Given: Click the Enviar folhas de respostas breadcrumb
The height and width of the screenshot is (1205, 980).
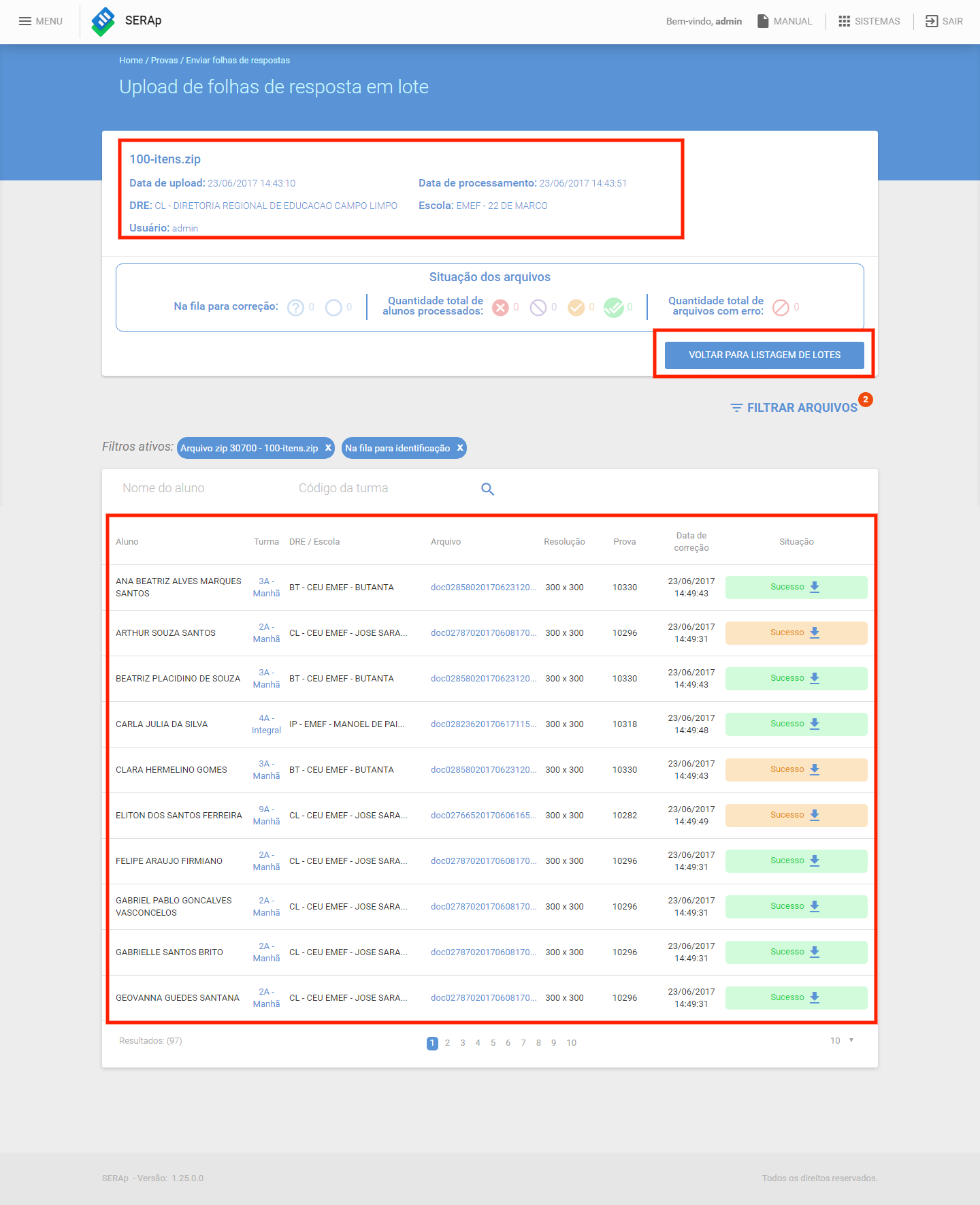Looking at the screenshot, I should [x=238, y=61].
